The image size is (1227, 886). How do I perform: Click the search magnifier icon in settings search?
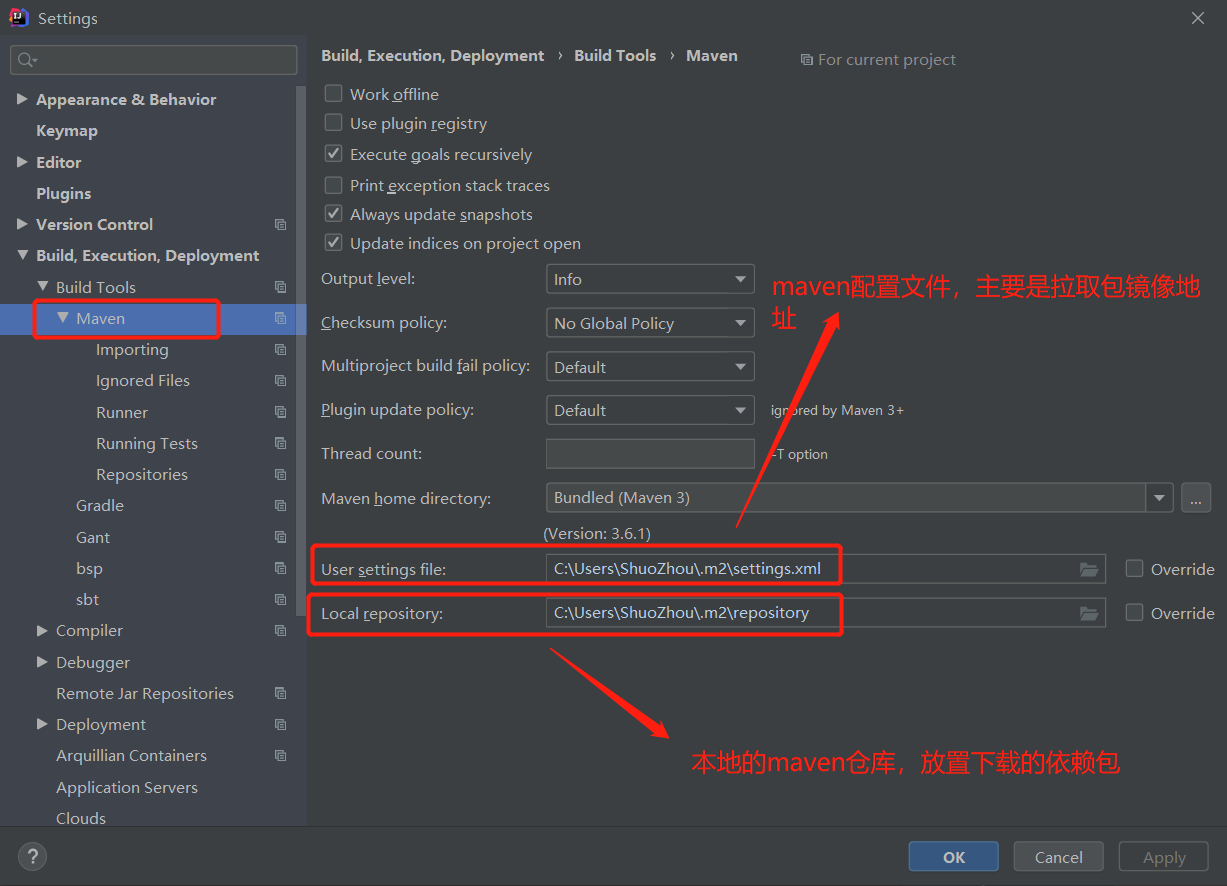[27, 60]
